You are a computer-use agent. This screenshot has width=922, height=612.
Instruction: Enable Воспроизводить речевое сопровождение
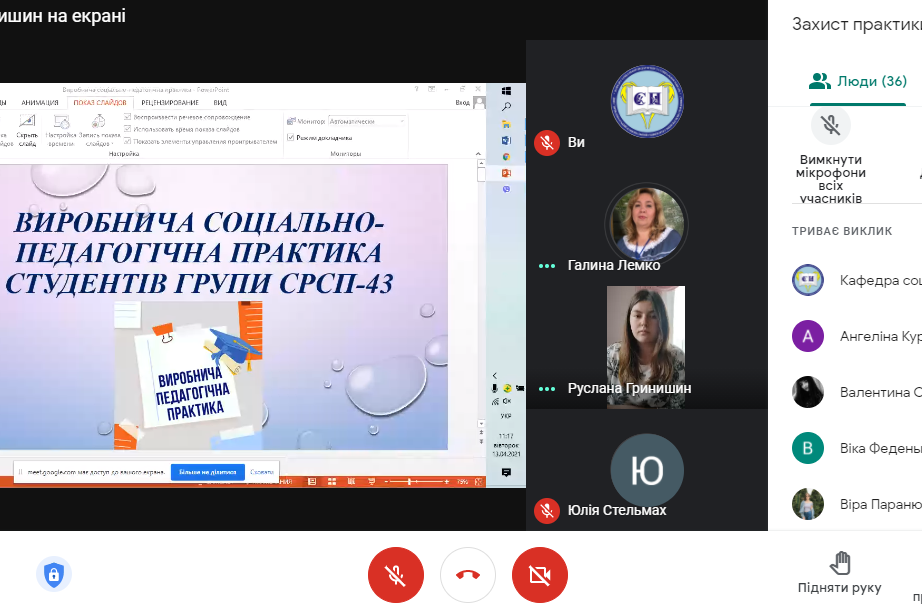click(127, 116)
